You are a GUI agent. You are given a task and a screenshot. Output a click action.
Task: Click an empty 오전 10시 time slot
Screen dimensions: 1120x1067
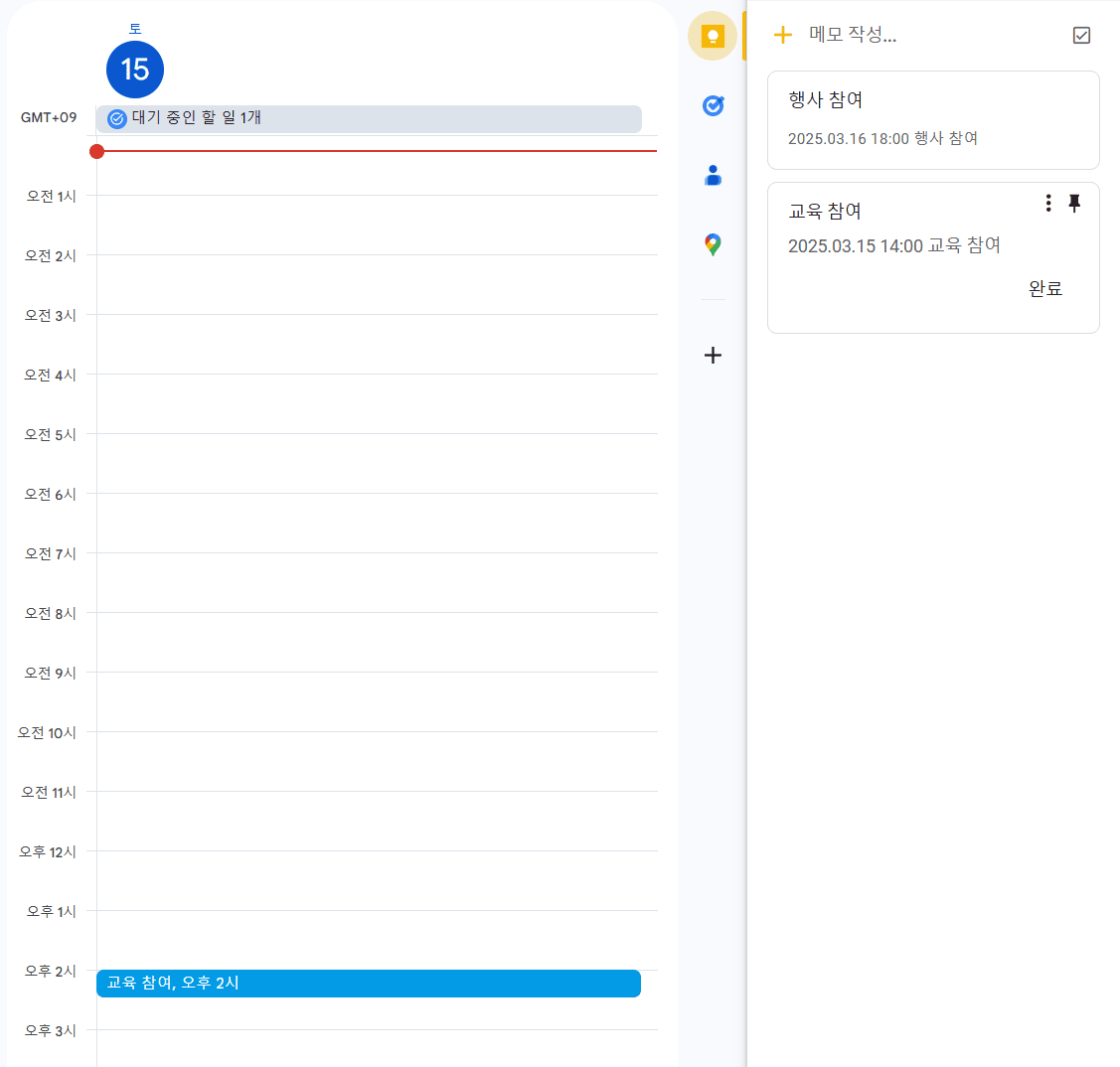(x=368, y=760)
